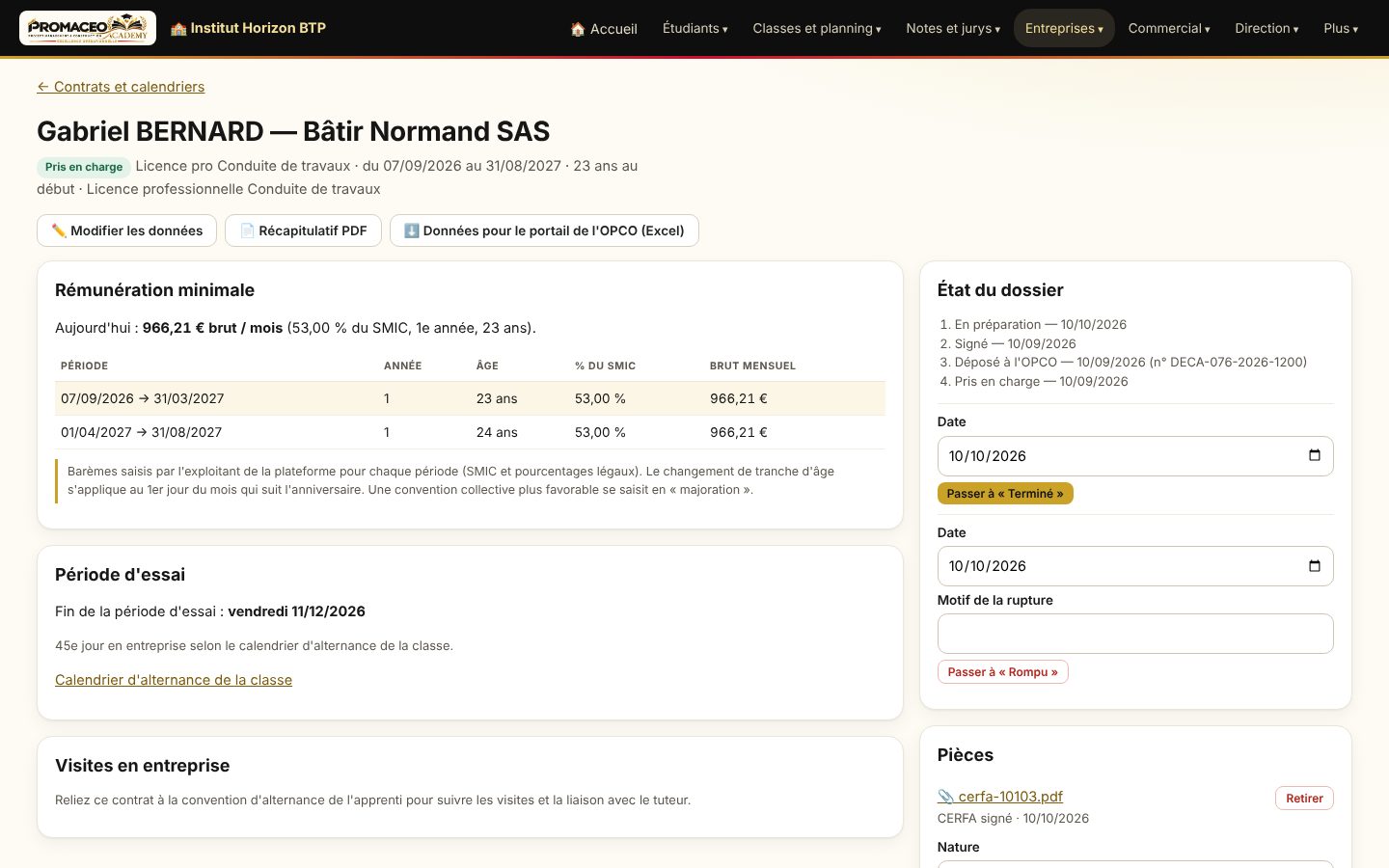
Task: Click the school building icon beside Institut Horizon BTP
Action: coord(178,29)
